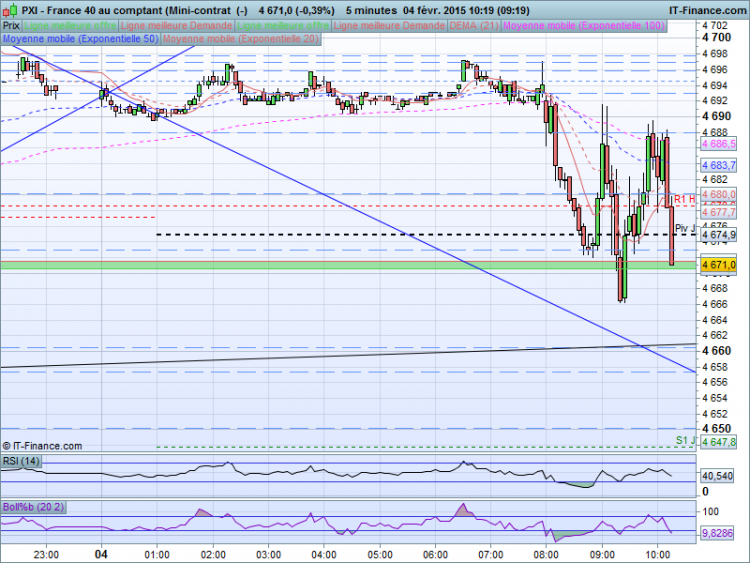Image resolution: width=750 pixels, height=563 pixels.
Task: Click the green S1 J 4 647,8 support label
Action: pos(718,442)
